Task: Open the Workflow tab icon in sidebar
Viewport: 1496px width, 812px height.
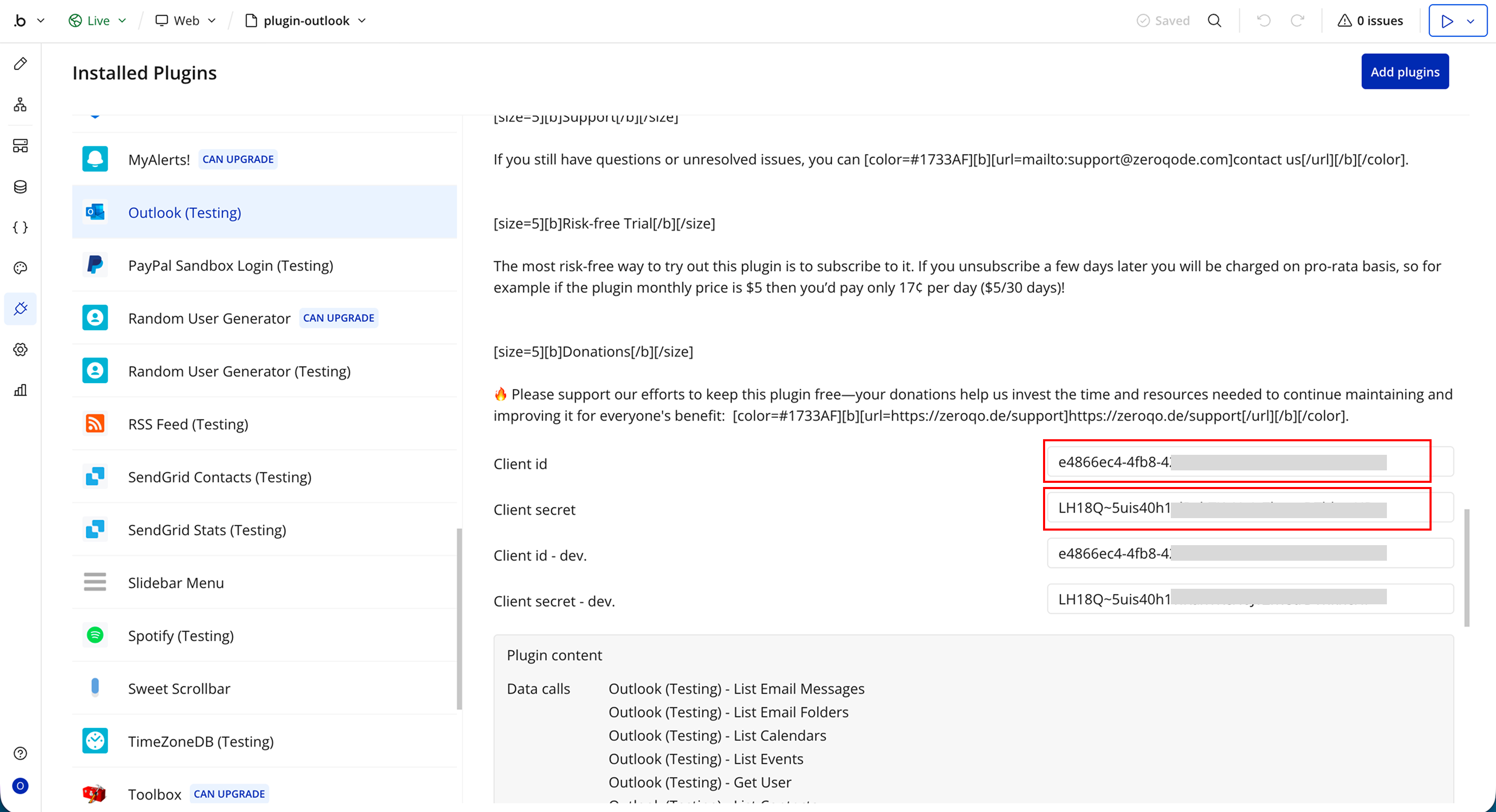Action: 20,104
